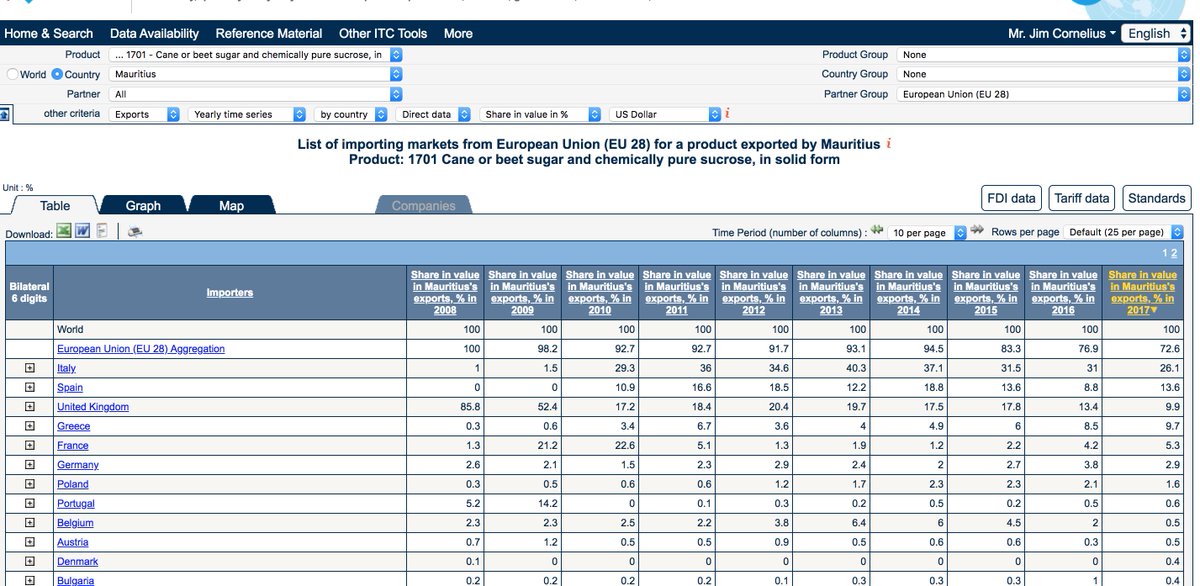Expand Portugal bilateral plus icon
The image size is (1200, 586).
29,504
